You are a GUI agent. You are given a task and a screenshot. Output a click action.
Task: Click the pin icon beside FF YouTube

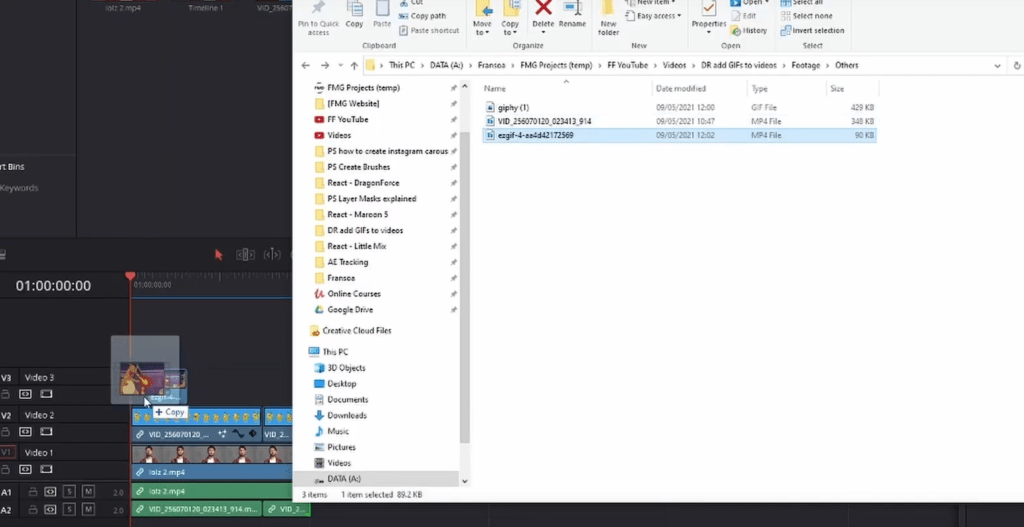[x=453, y=120]
